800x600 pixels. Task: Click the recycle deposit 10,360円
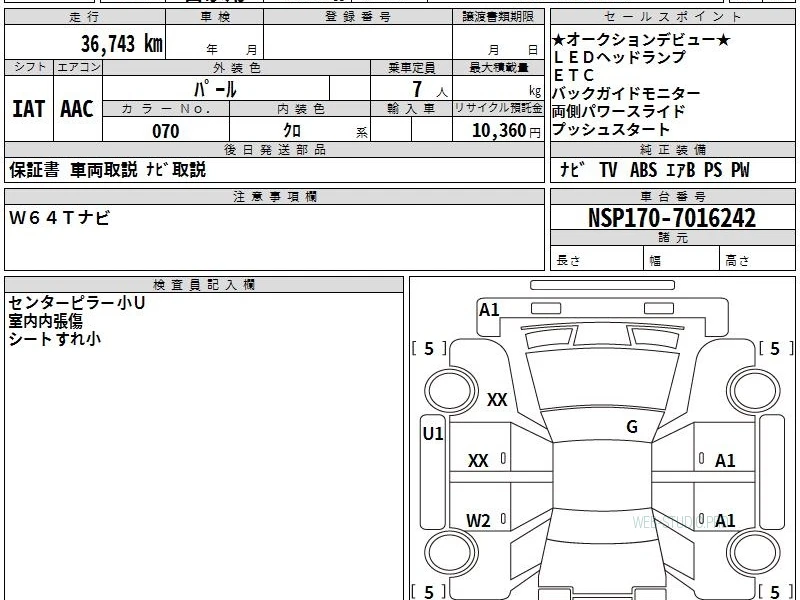[x=506, y=131]
